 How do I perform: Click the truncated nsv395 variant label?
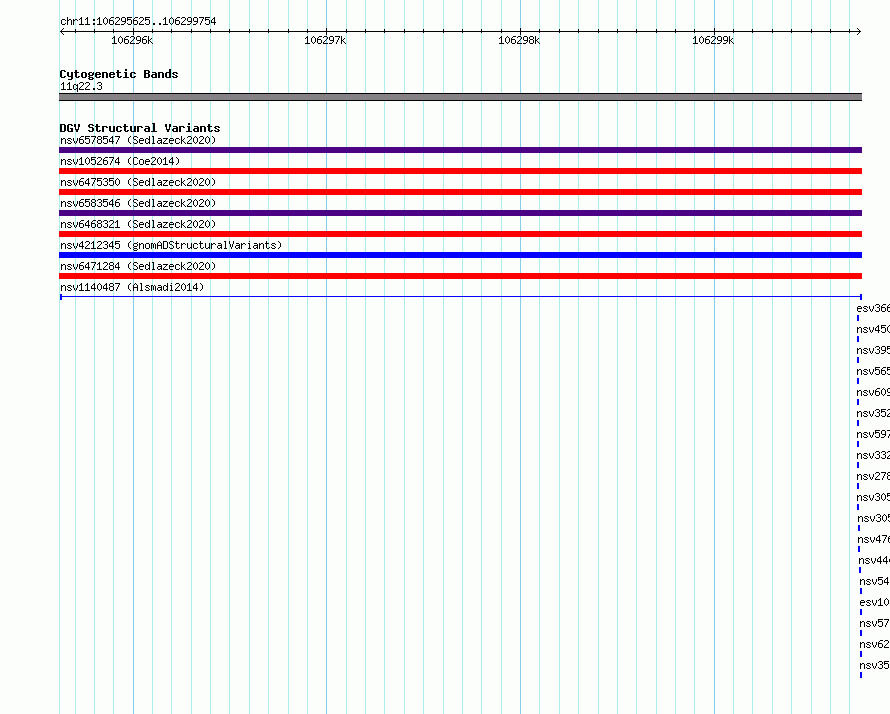coord(873,350)
